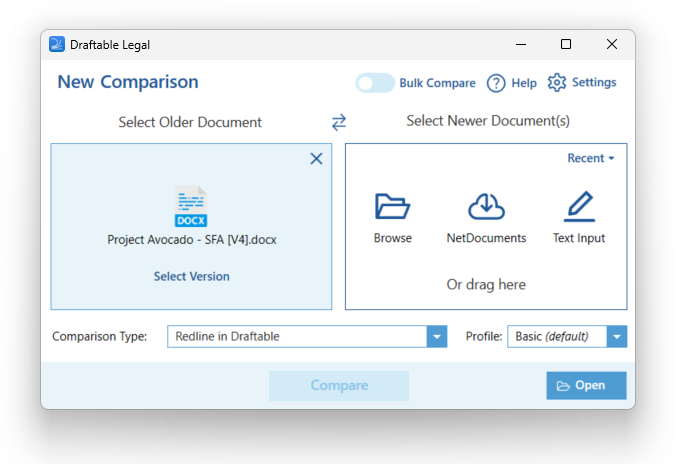Click the Or drag here area text

tap(486, 285)
